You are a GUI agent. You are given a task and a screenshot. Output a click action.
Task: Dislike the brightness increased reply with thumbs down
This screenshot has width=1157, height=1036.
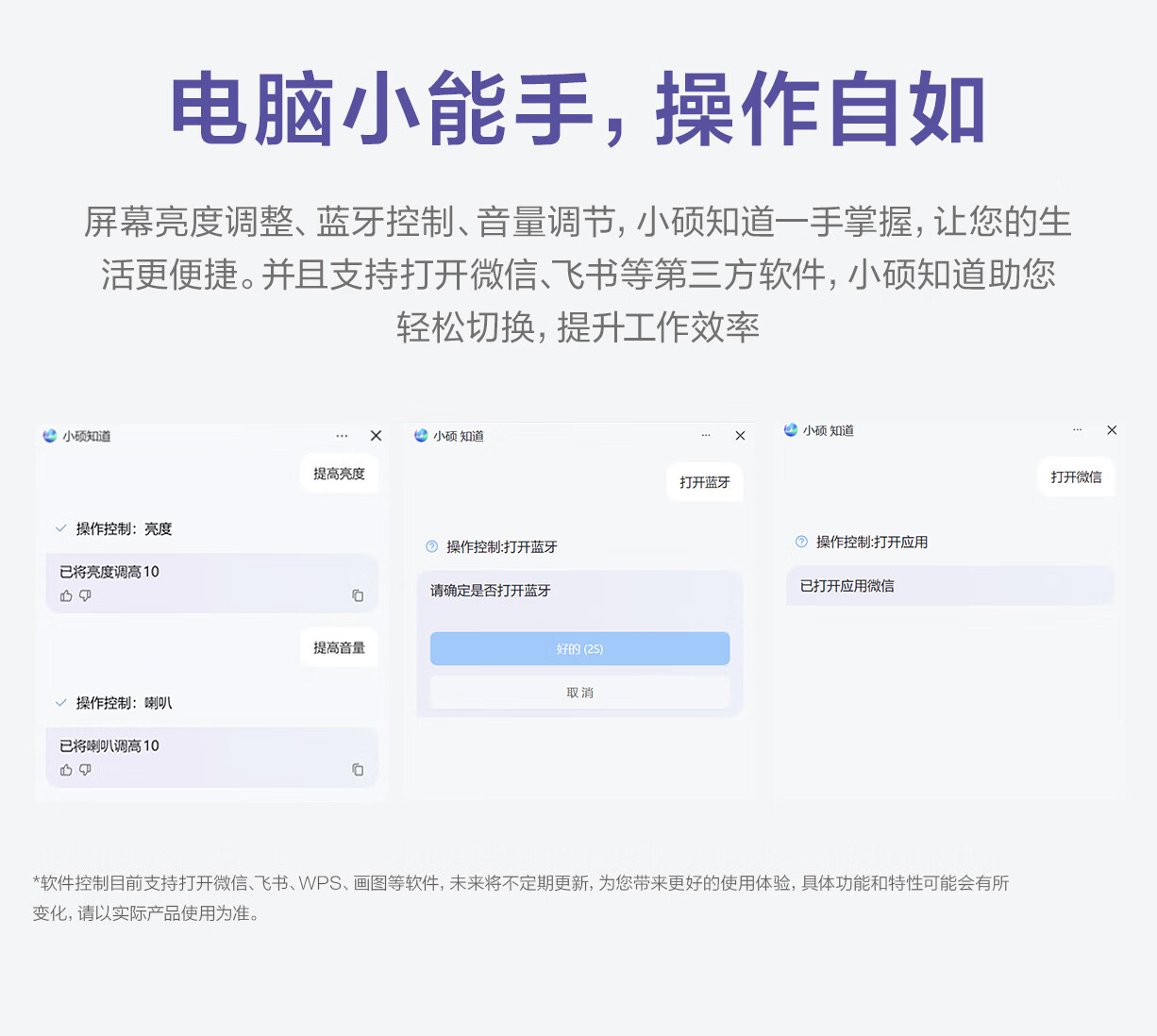coord(86,596)
